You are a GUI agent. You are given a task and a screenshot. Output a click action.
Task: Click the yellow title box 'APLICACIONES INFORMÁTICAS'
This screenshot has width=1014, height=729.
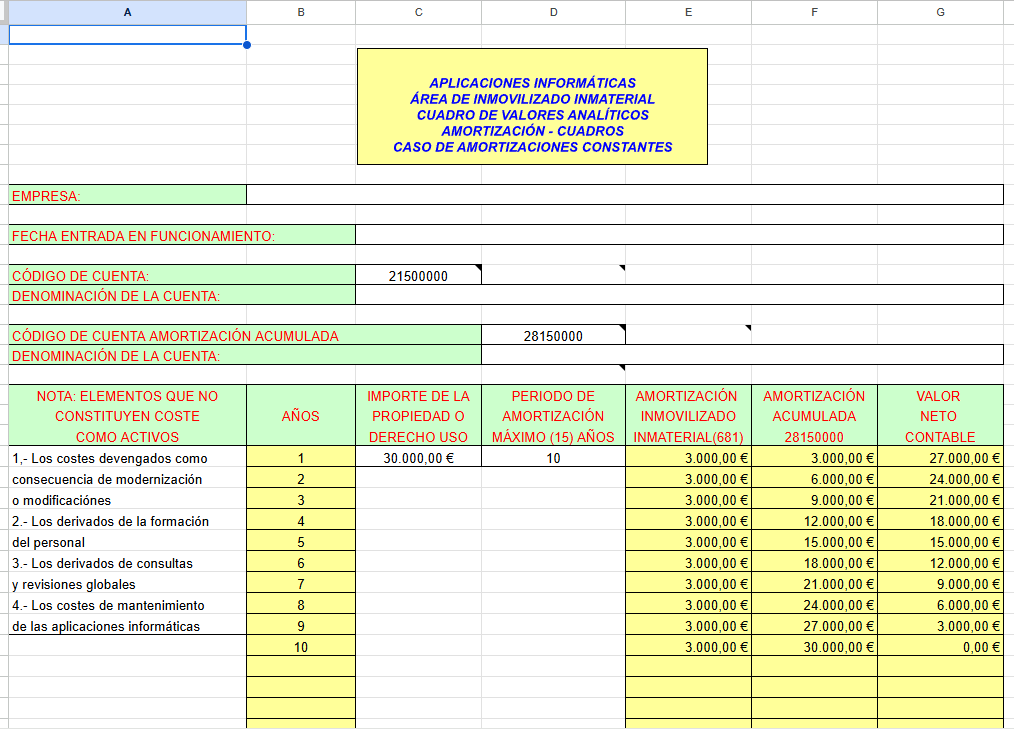click(x=532, y=106)
